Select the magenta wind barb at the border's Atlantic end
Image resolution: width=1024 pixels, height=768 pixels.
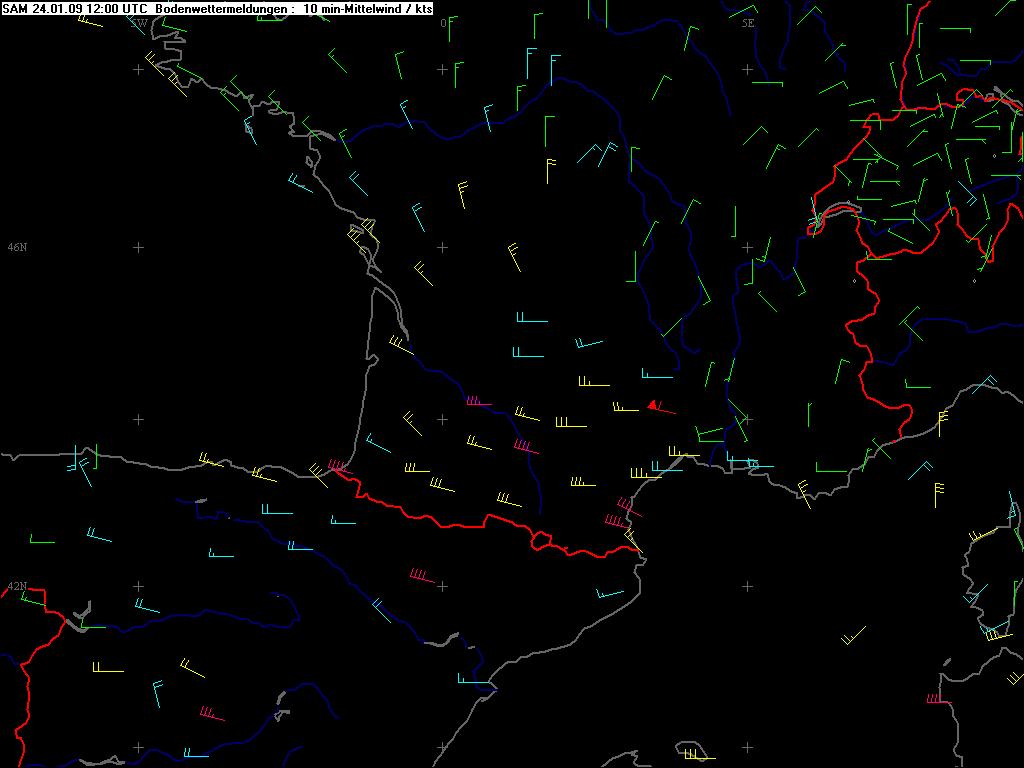(339, 466)
